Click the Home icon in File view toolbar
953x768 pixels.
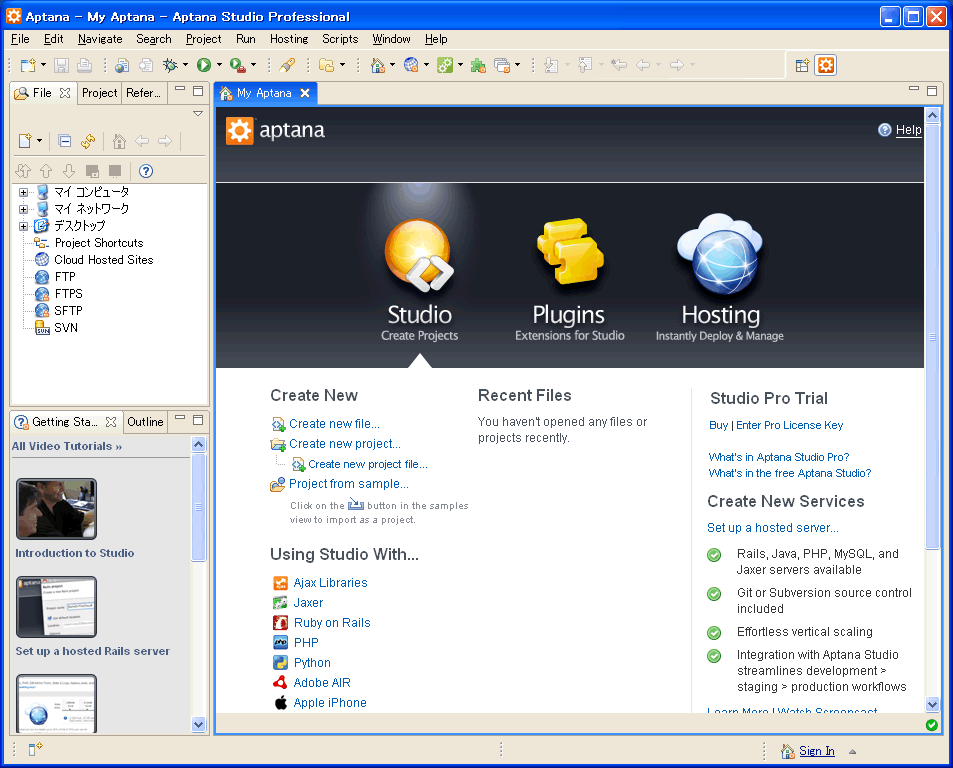[119, 141]
